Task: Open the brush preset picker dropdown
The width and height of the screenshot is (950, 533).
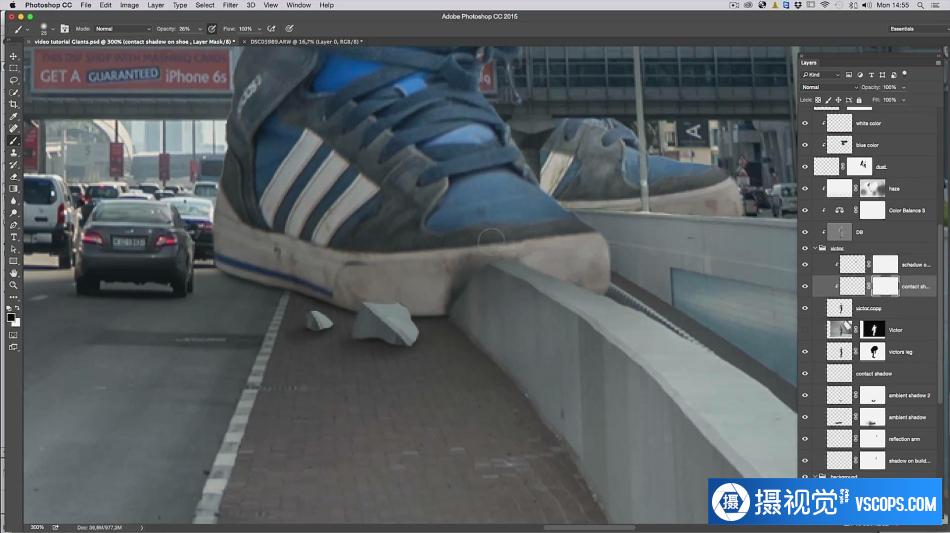Action: click(x=53, y=28)
